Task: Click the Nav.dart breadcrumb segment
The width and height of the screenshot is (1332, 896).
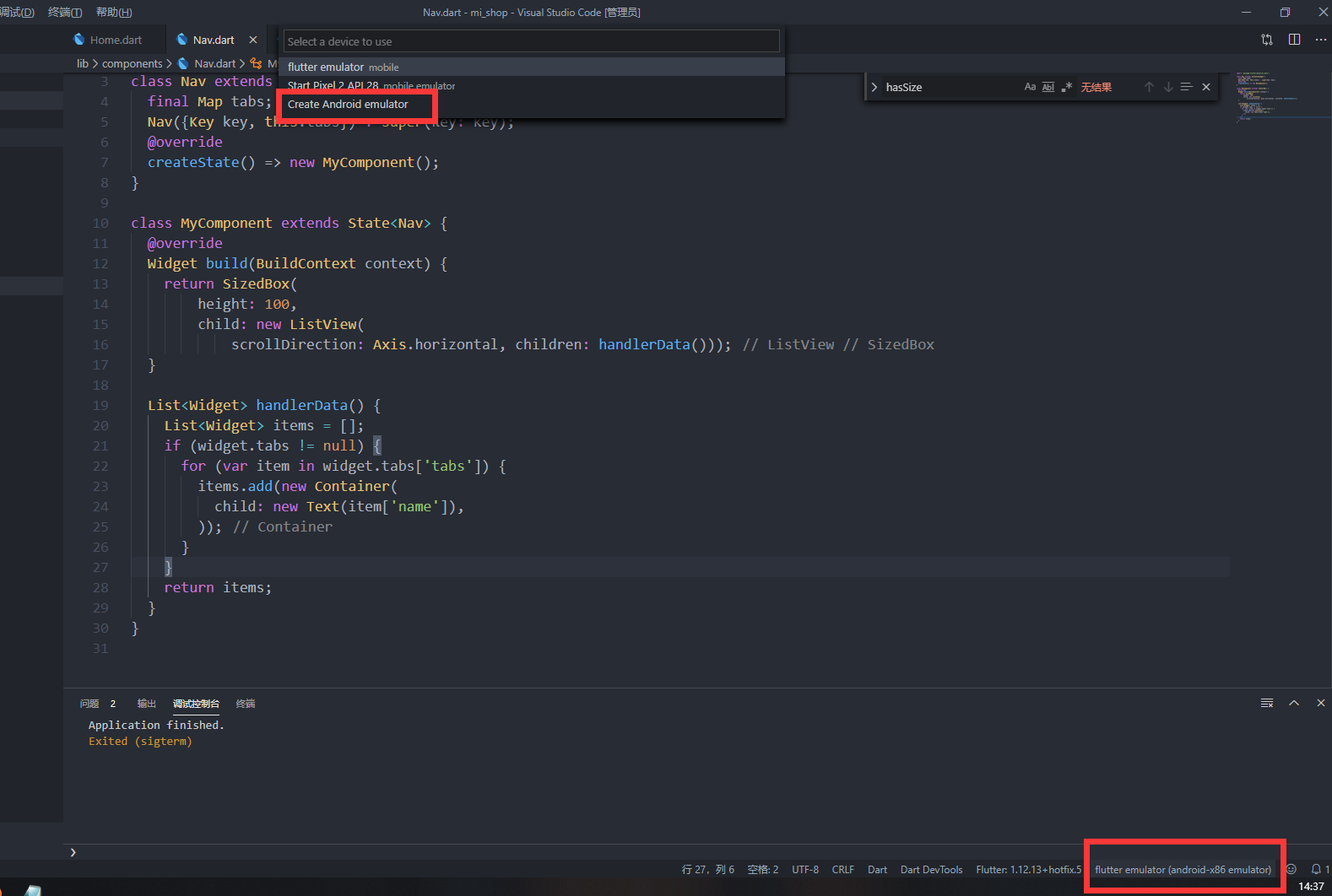Action: (x=214, y=63)
